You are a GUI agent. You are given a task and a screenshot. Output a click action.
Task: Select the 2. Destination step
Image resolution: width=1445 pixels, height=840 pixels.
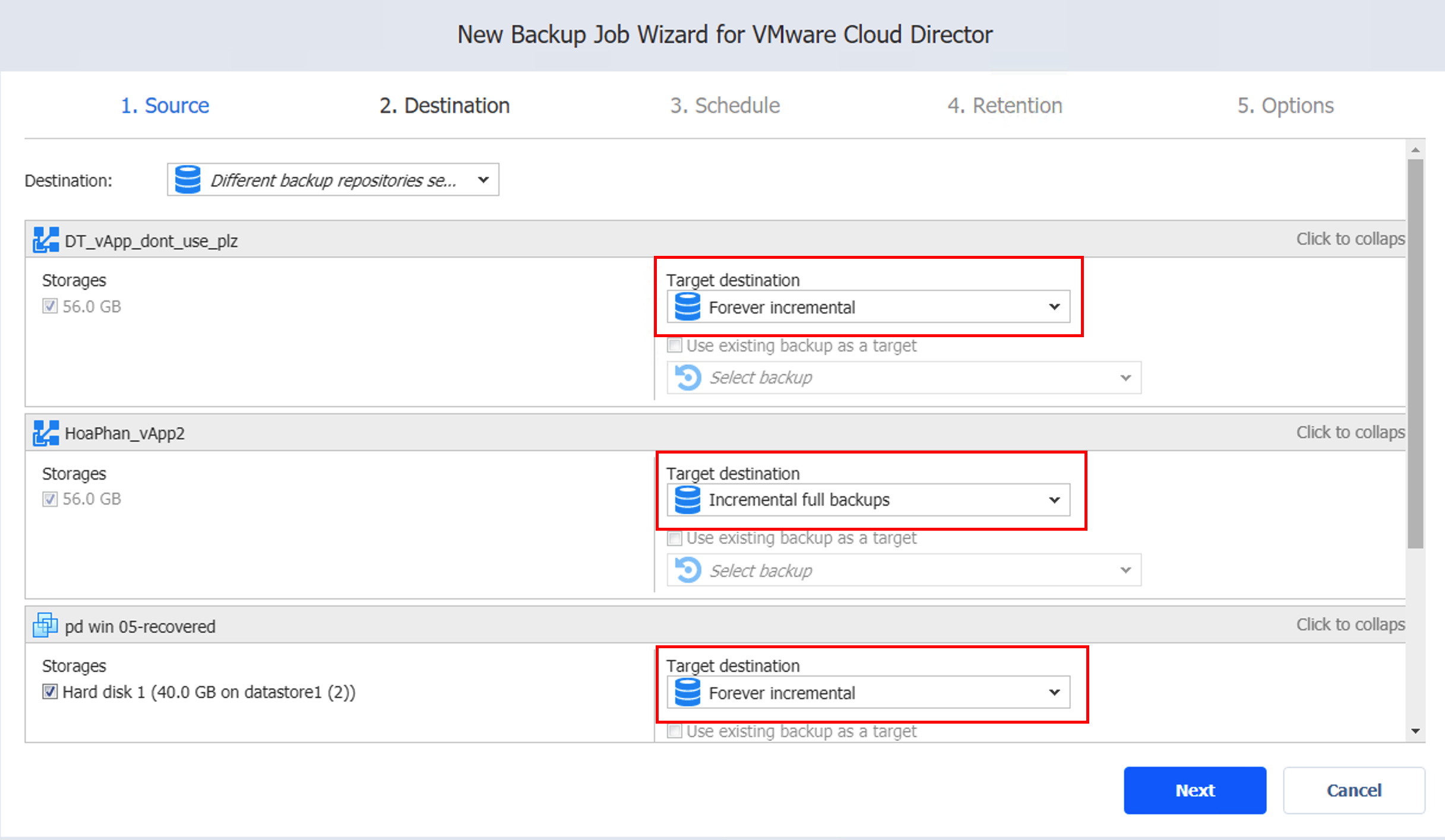445,106
